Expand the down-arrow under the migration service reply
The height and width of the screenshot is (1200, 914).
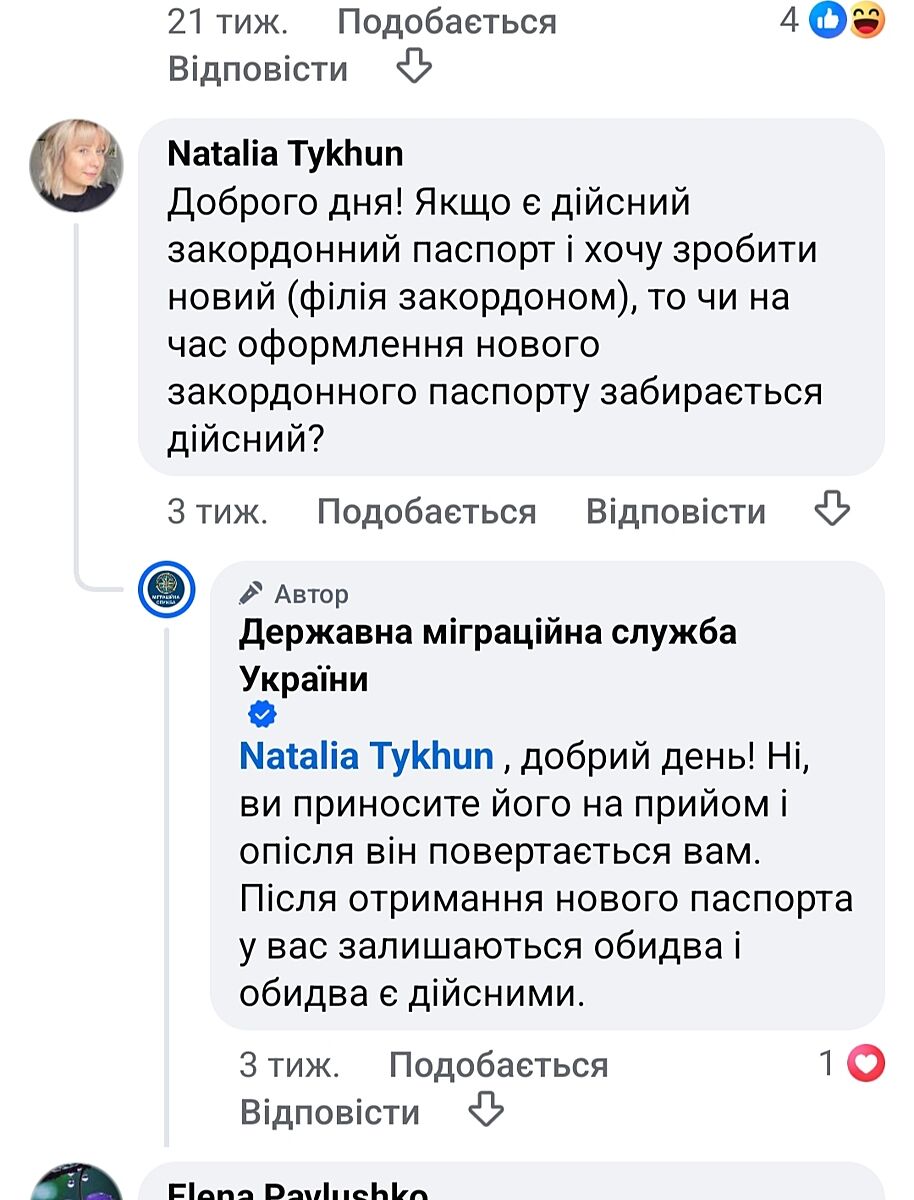[486, 1111]
